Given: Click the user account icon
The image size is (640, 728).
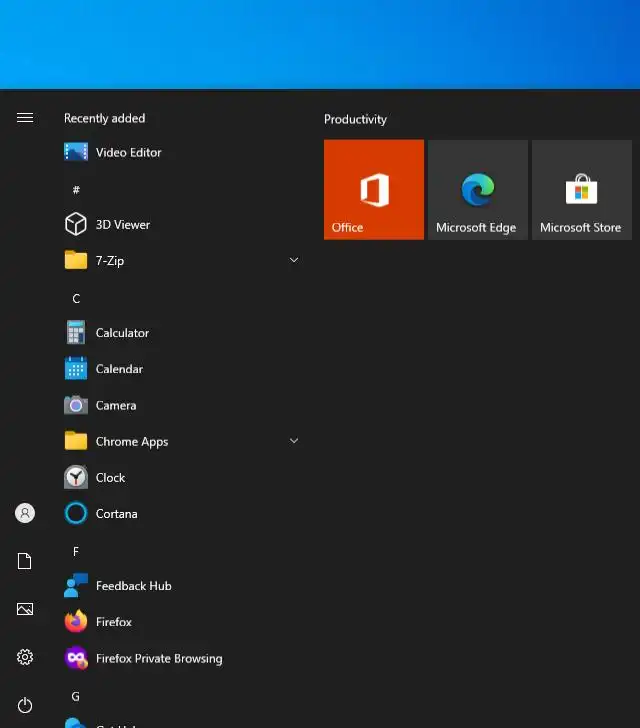Looking at the screenshot, I should 25,513.
